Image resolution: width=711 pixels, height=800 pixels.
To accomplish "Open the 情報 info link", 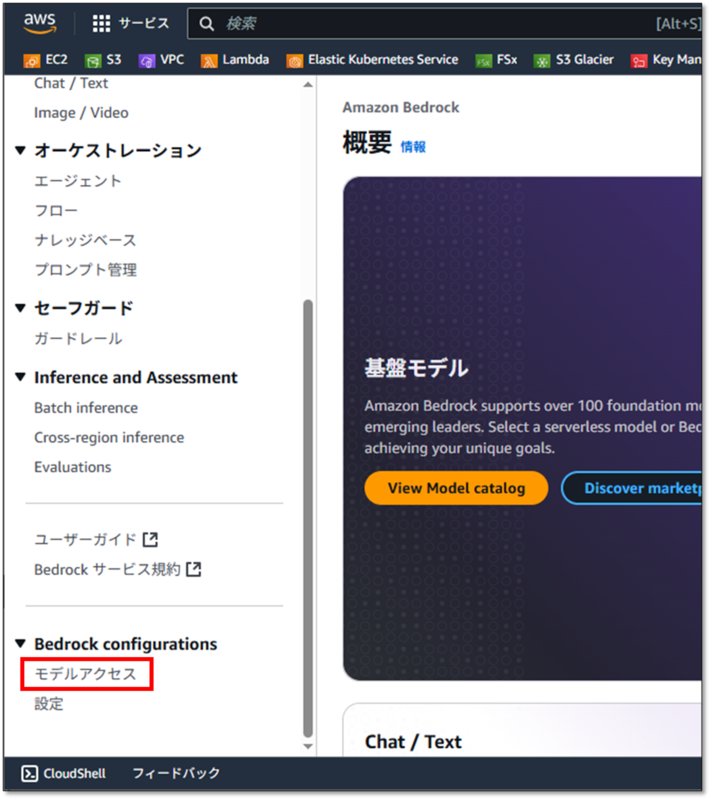I will tap(413, 147).
